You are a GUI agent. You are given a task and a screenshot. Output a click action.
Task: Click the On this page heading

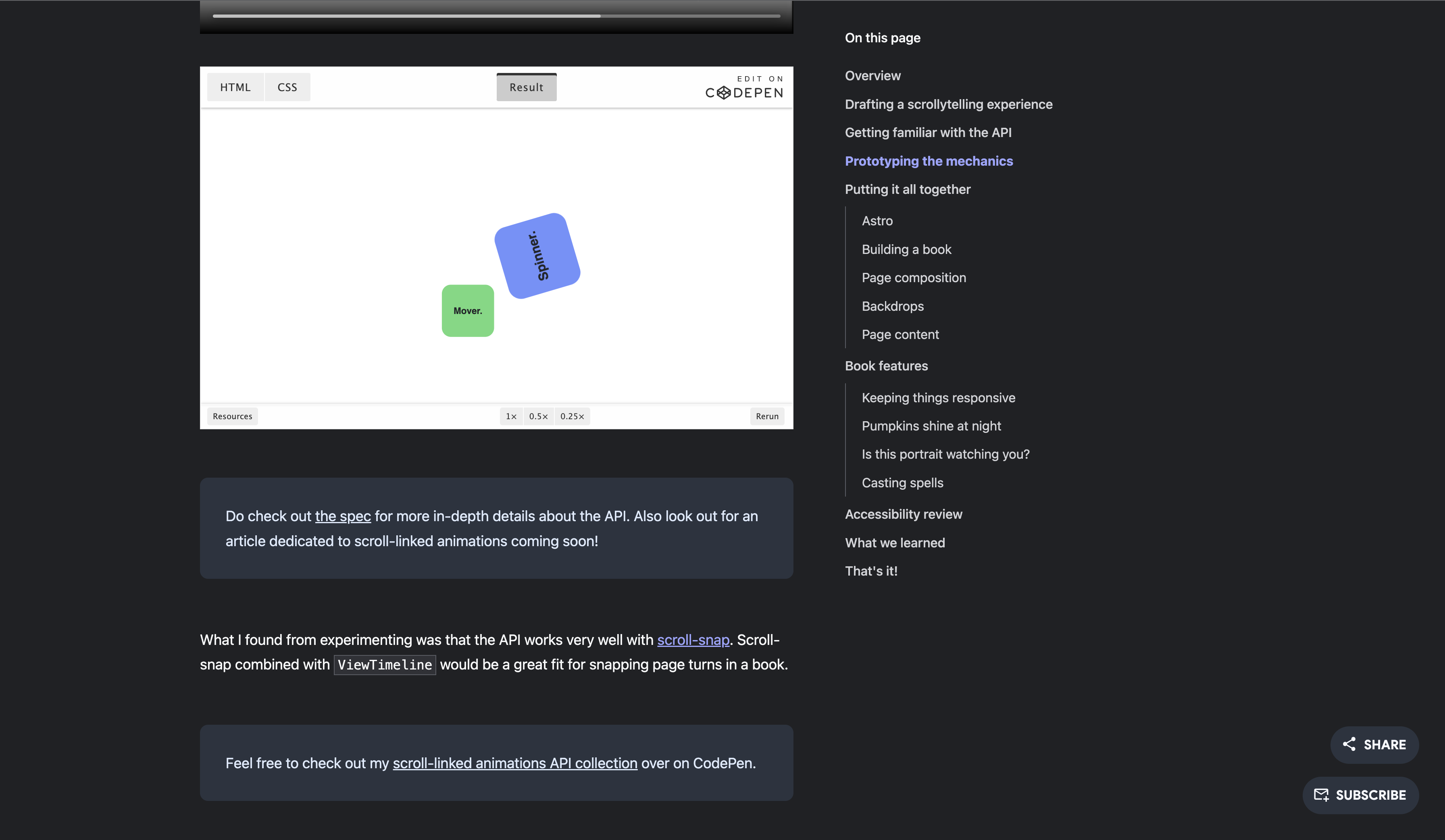pos(883,38)
